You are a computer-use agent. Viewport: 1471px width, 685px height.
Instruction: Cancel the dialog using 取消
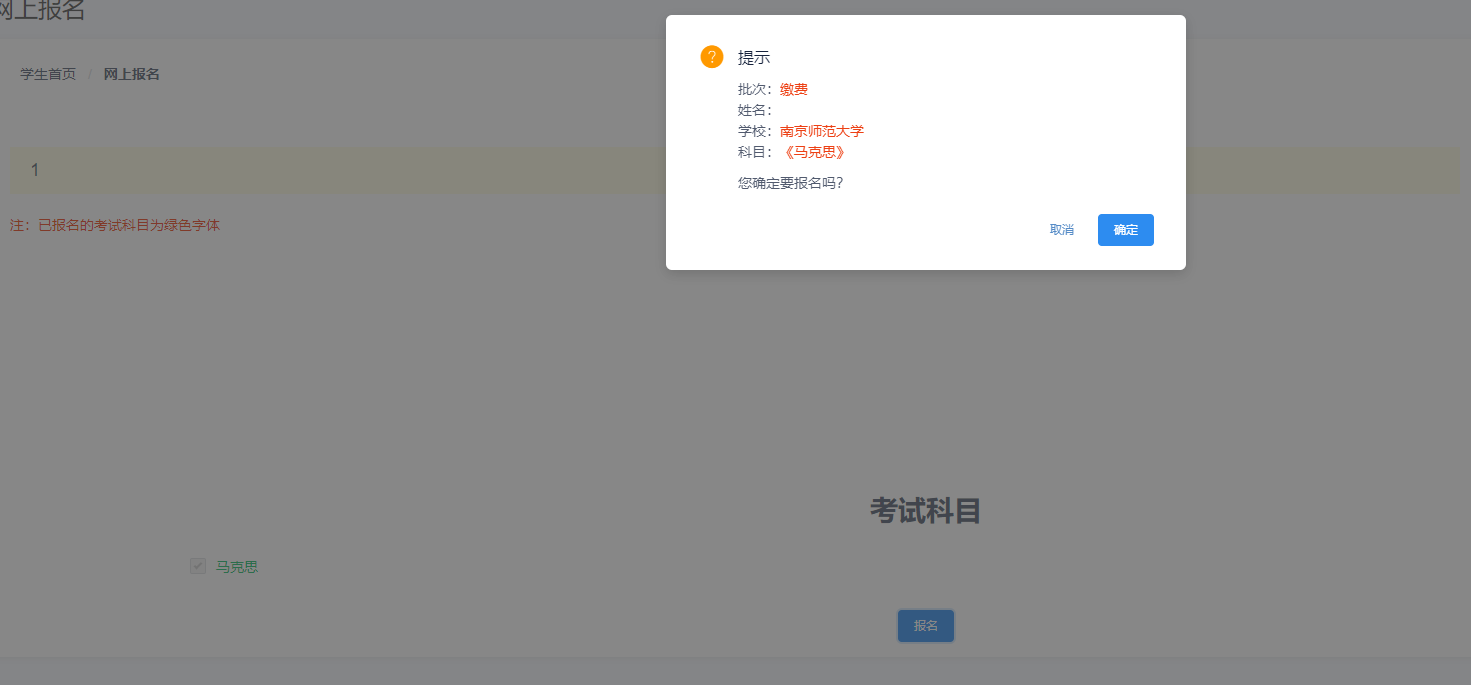[x=1061, y=230]
